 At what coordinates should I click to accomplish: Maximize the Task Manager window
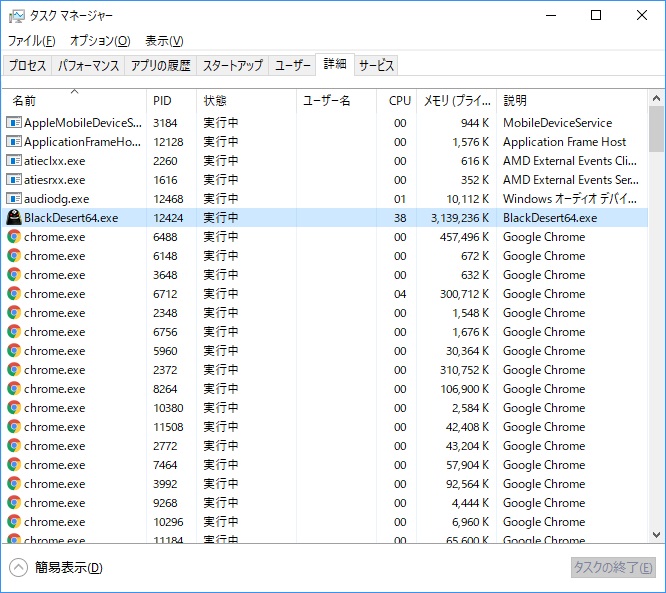coord(596,16)
